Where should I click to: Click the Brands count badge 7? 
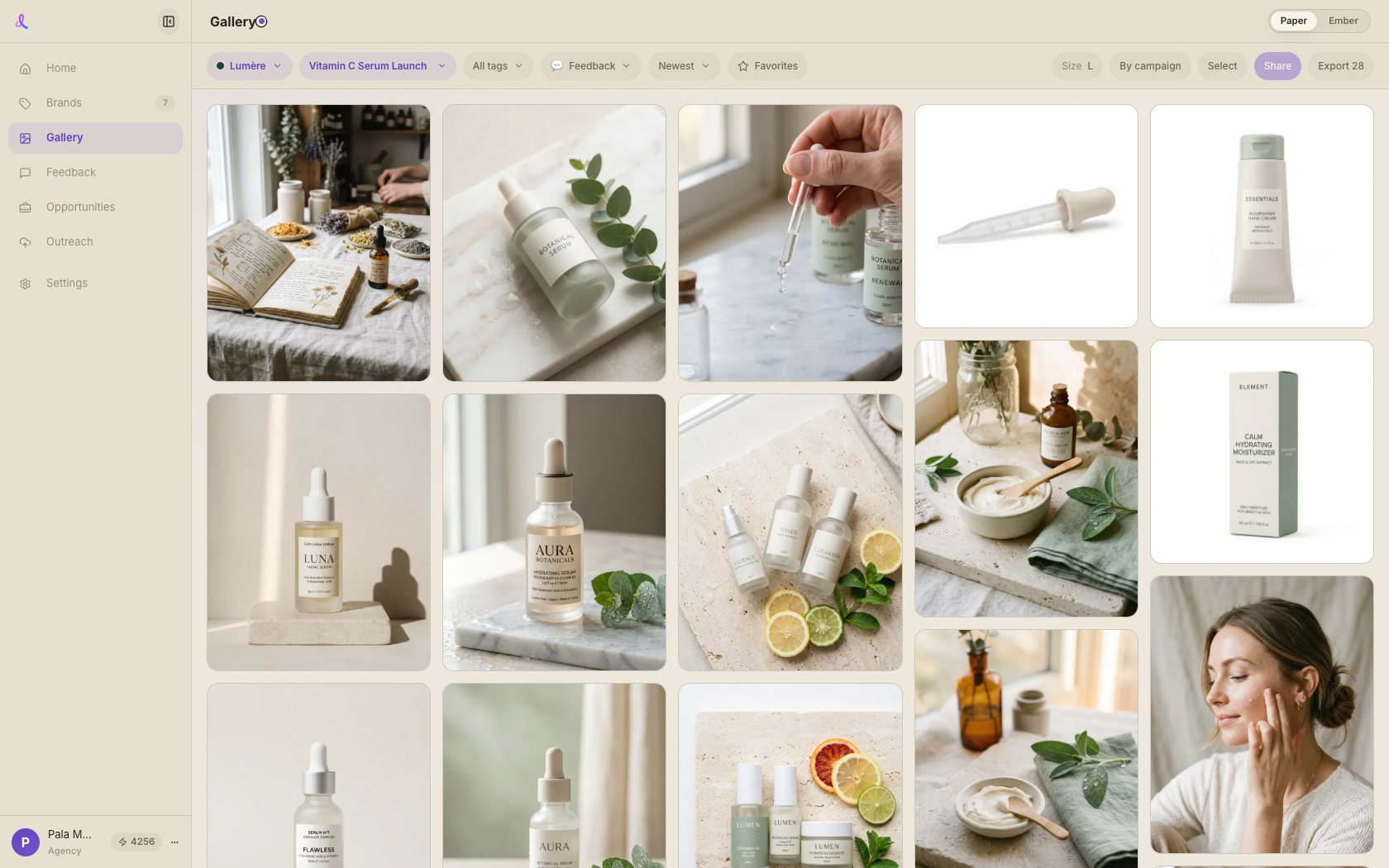tap(165, 103)
